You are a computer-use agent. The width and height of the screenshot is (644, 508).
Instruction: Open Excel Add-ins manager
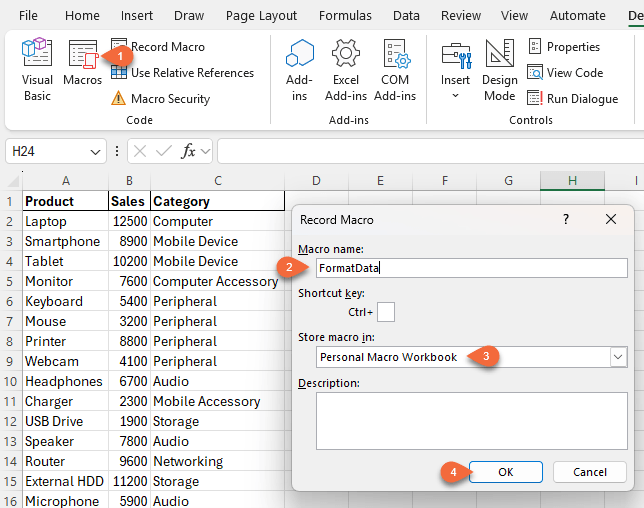tap(346, 70)
